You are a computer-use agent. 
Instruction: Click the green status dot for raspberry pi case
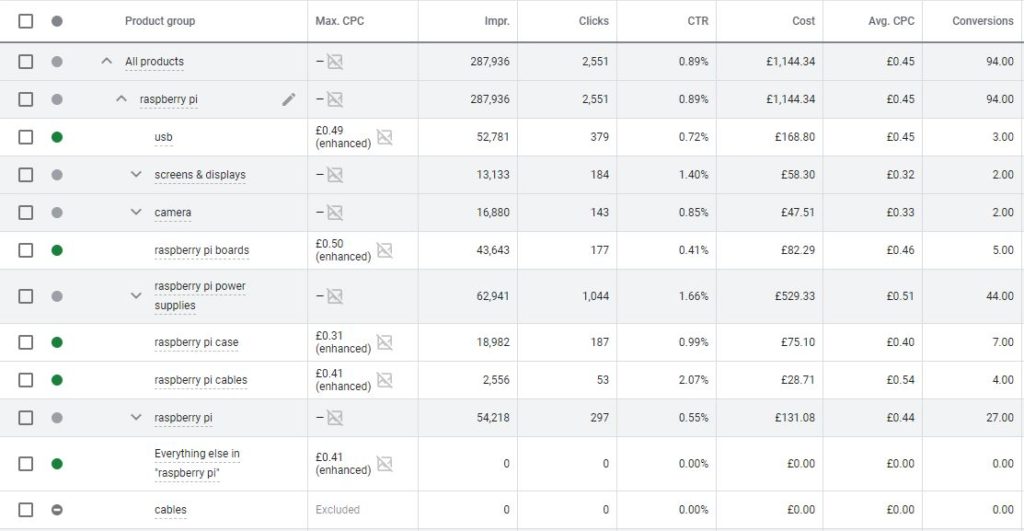click(x=56, y=342)
